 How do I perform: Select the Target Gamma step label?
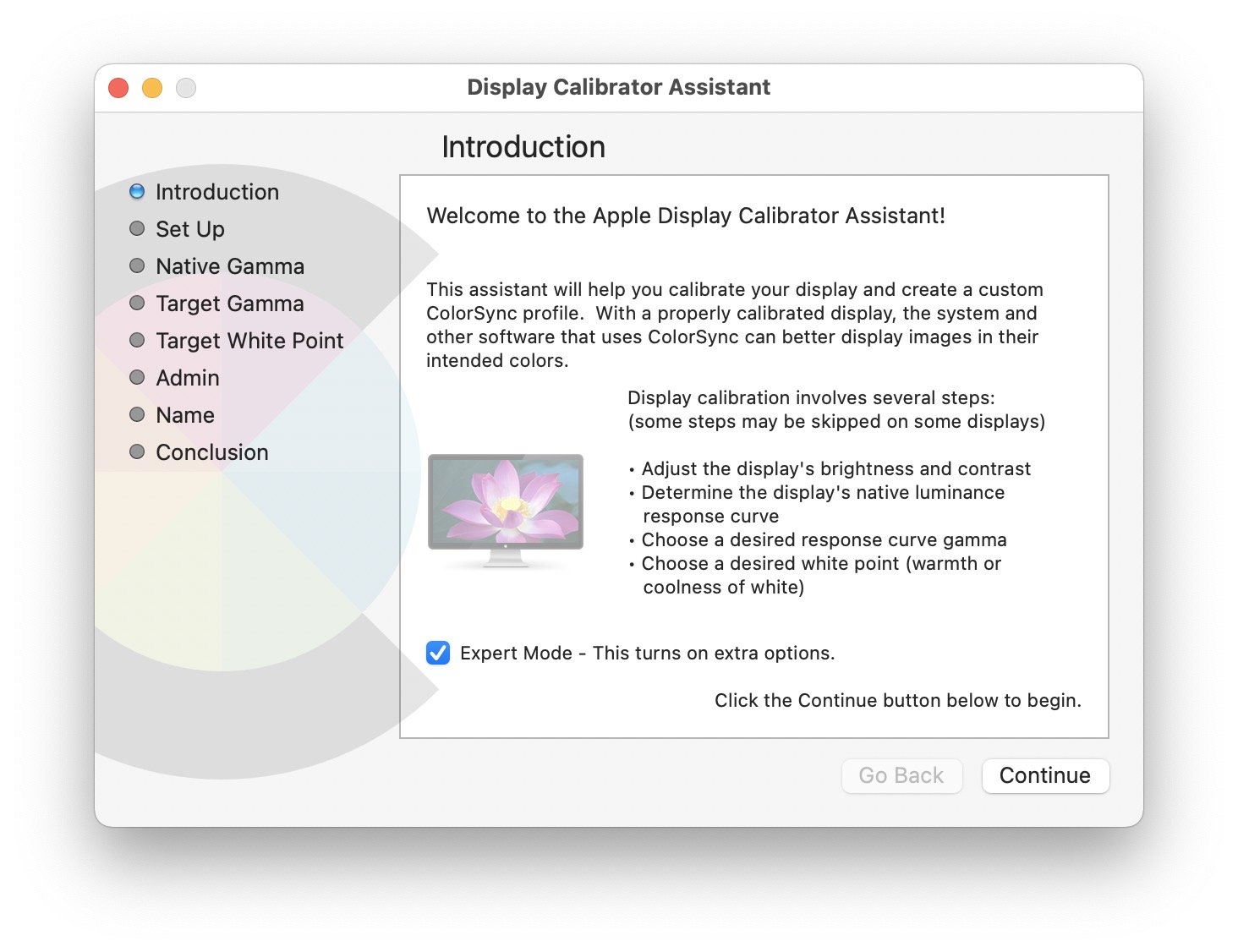coord(230,304)
